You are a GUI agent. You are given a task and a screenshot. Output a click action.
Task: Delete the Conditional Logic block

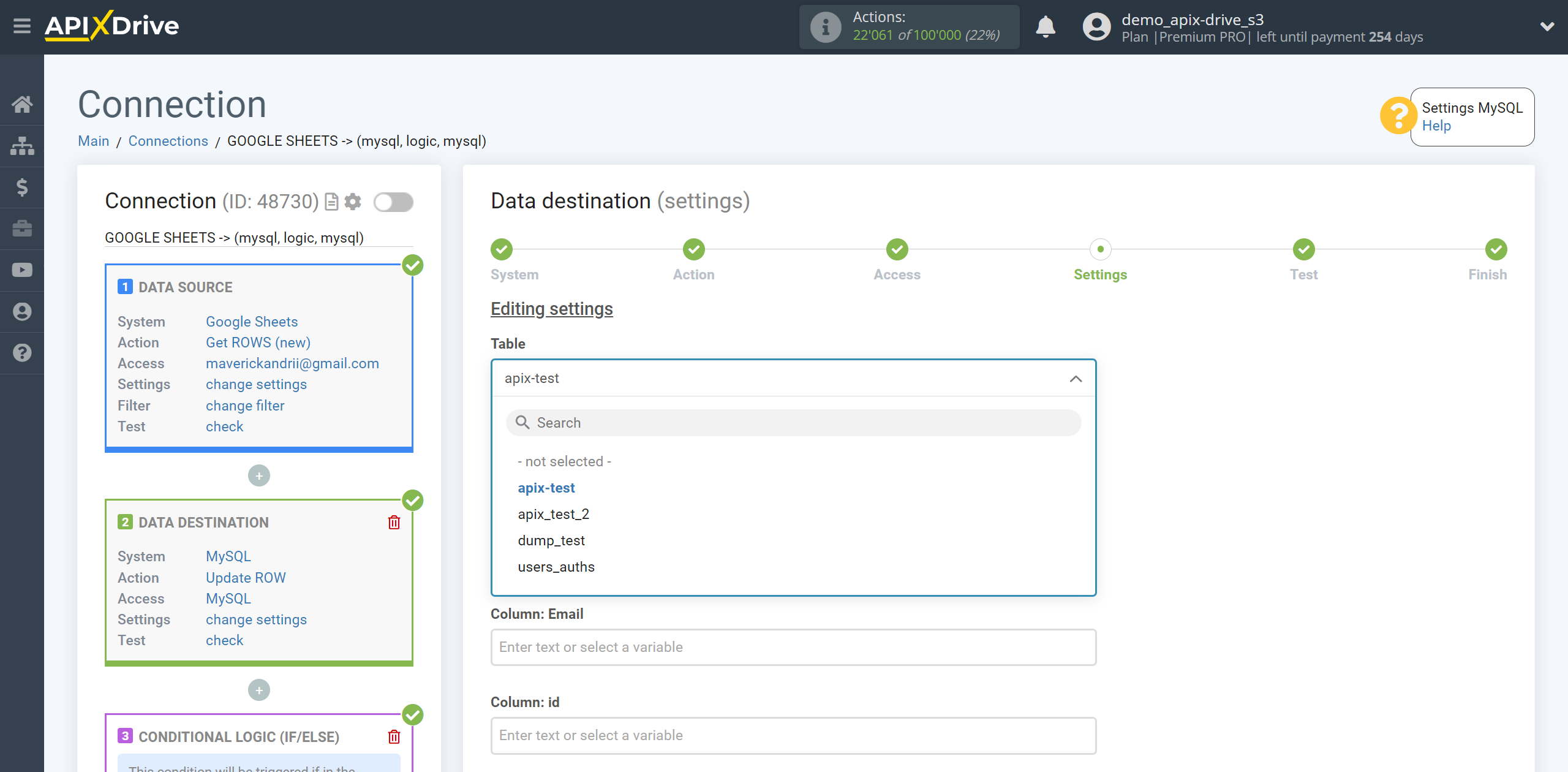pos(394,736)
